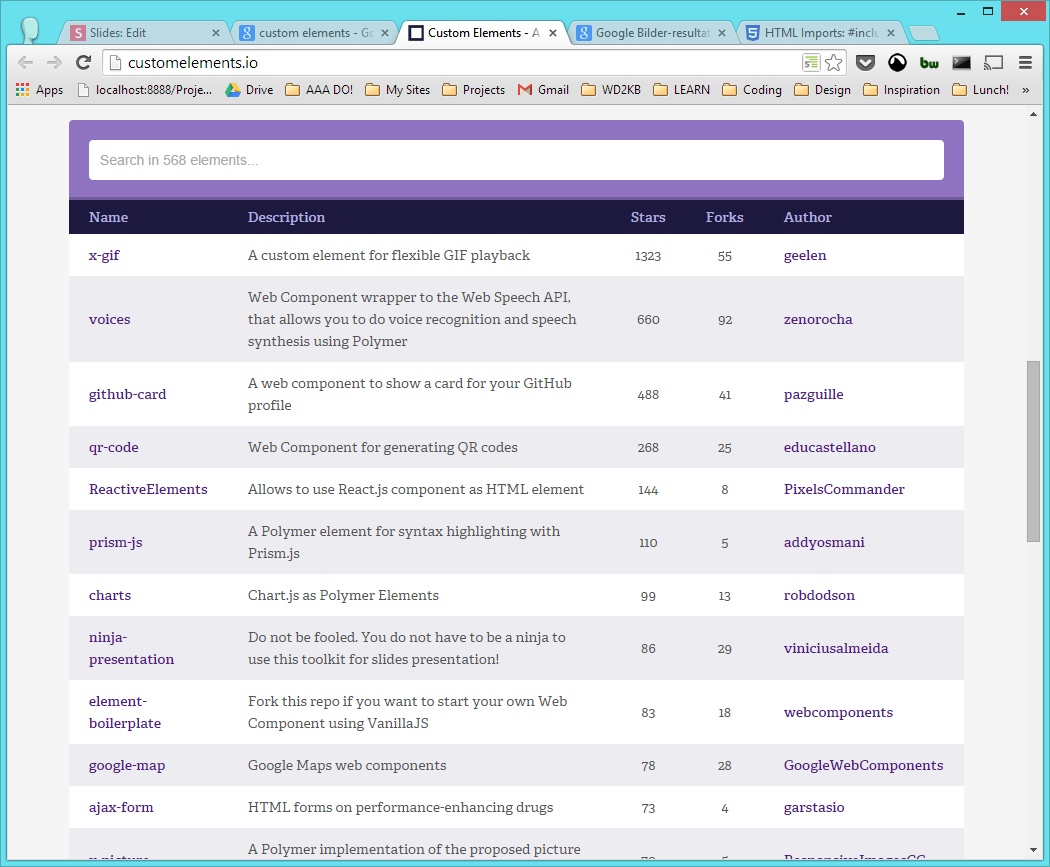Close the Custom Elements tab
The width and height of the screenshot is (1050, 867).
click(x=553, y=33)
